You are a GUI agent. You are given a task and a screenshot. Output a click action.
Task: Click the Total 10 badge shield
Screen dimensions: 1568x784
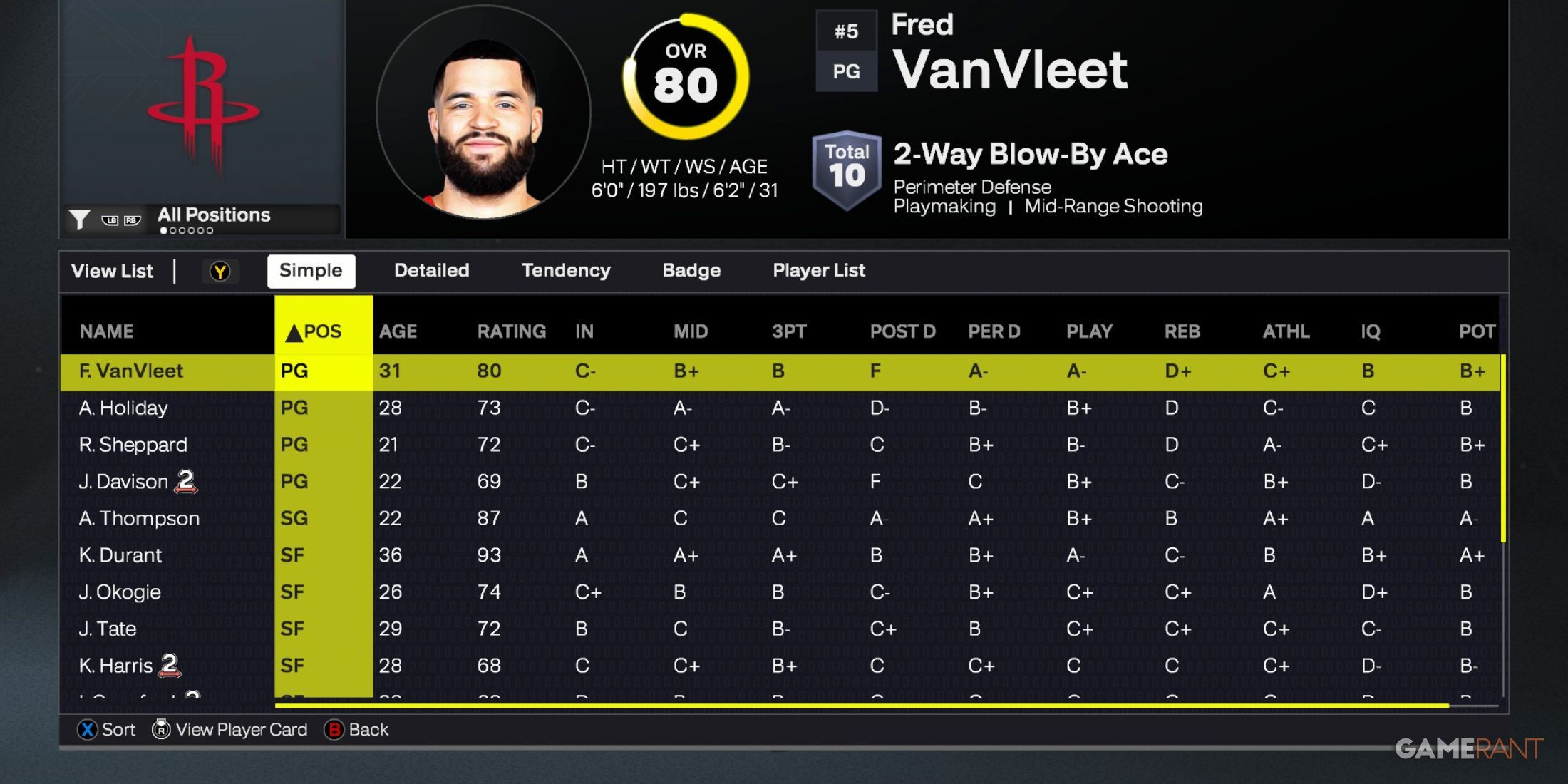click(847, 170)
